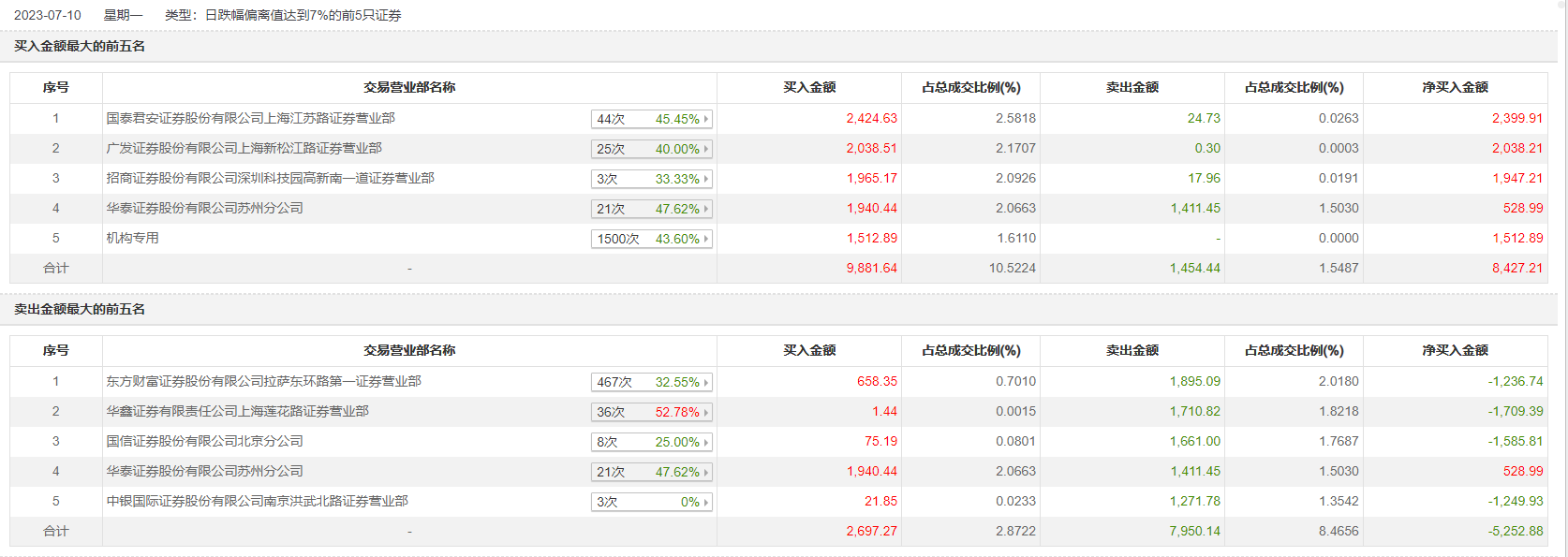1568x557 pixels.
Task: Expand the 36次 52.78% stats box
Action: pos(652,412)
